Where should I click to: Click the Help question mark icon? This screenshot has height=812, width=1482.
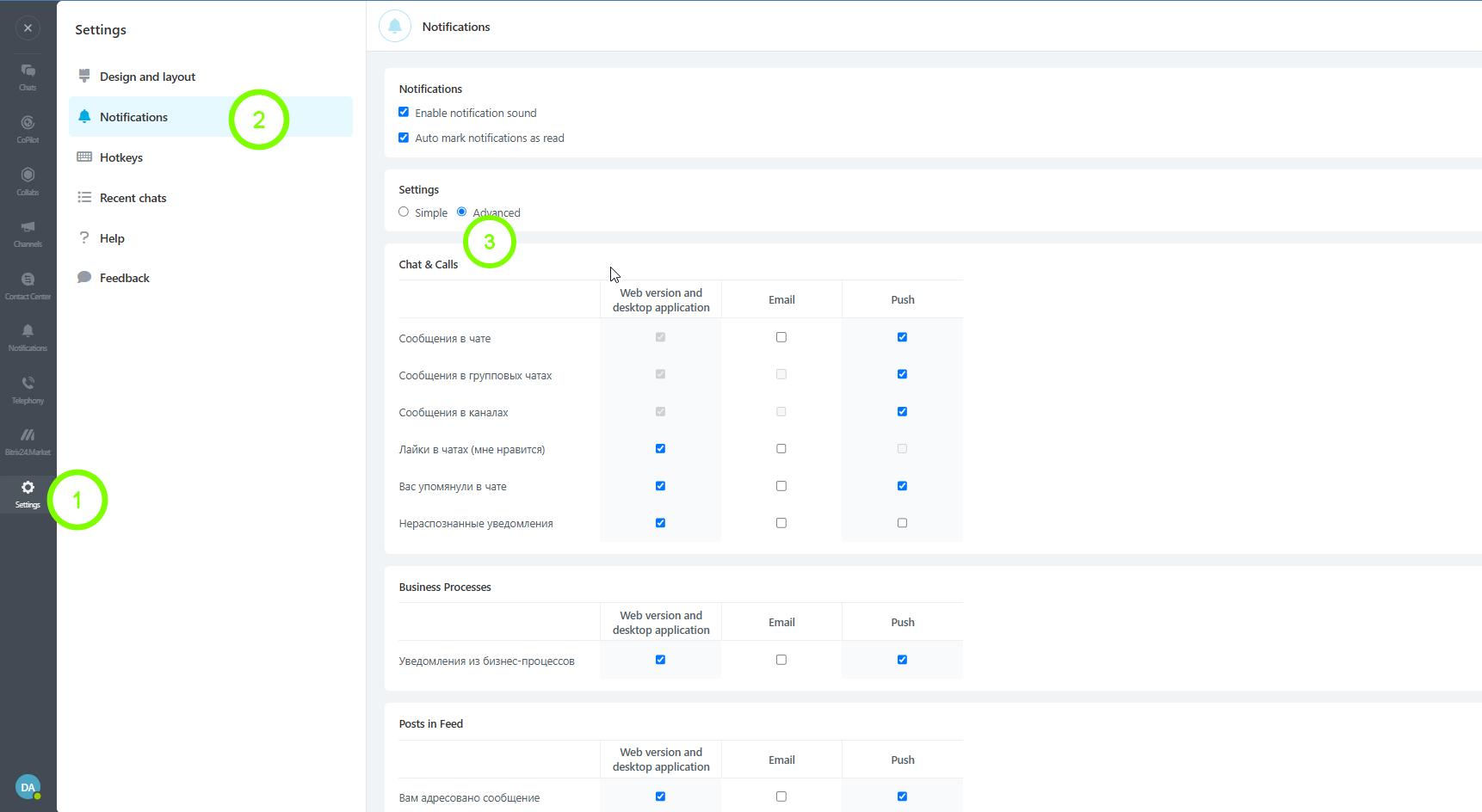(84, 237)
